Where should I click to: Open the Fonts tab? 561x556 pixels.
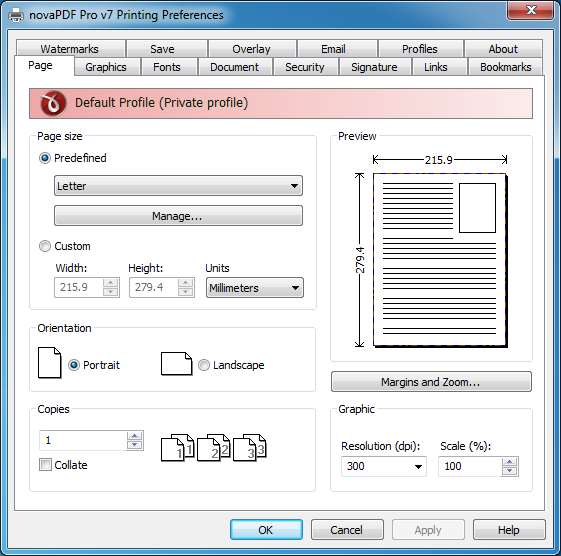coord(169,67)
